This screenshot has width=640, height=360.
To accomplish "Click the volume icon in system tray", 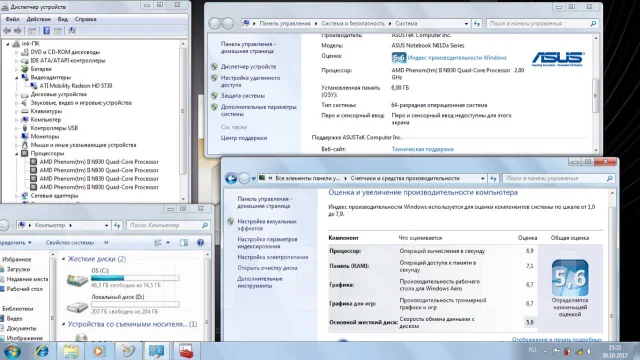I will tap(590, 351).
